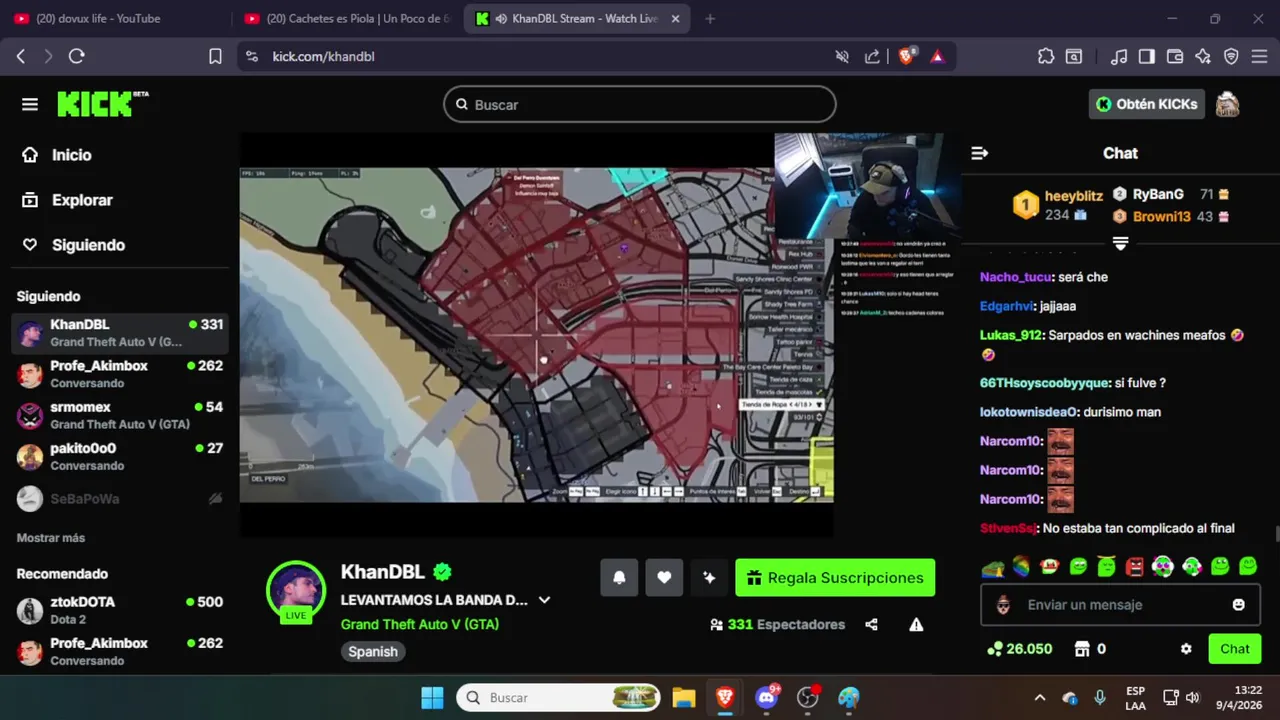The image size is (1280, 720).
Task: Open chat settings gear icon
Action: coord(1186,649)
